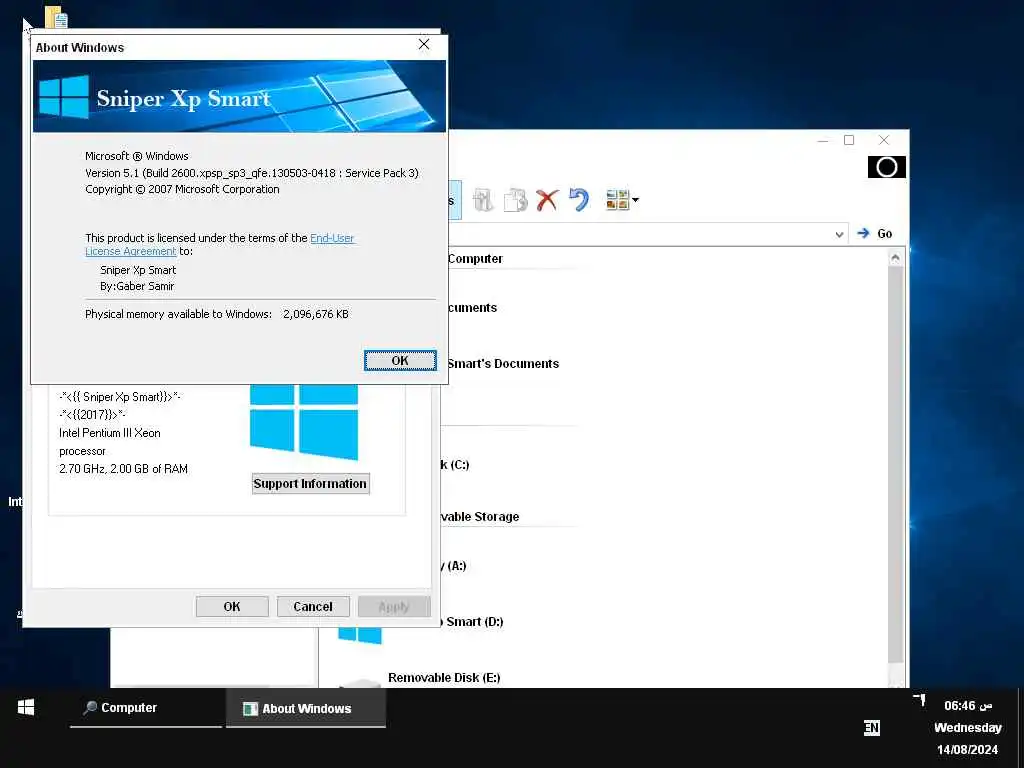Click the Windows logo in About Windows banner

click(x=64, y=97)
